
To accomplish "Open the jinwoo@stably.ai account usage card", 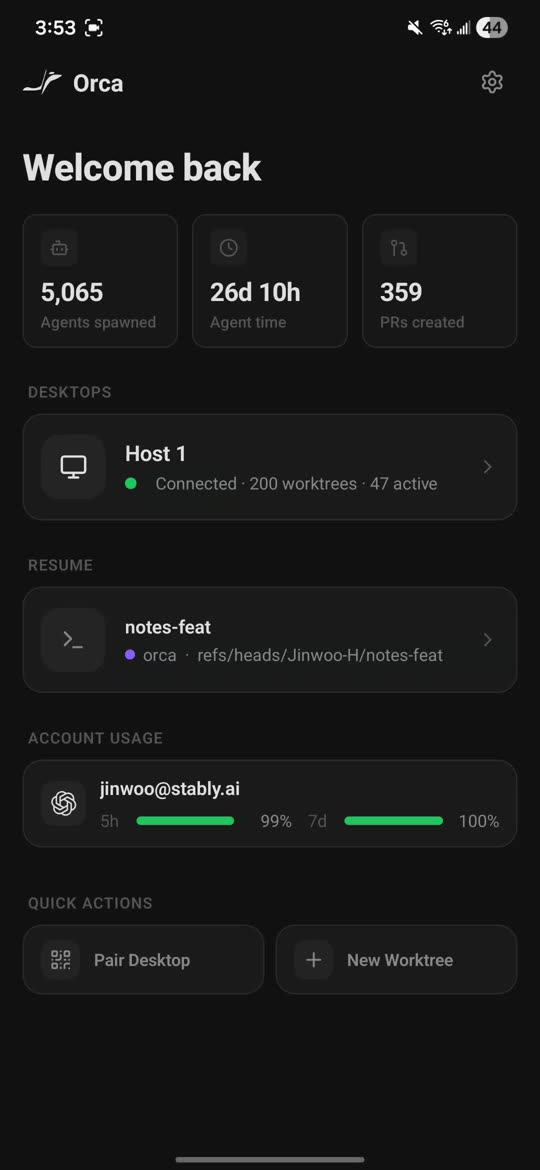I will [x=270, y=804].
